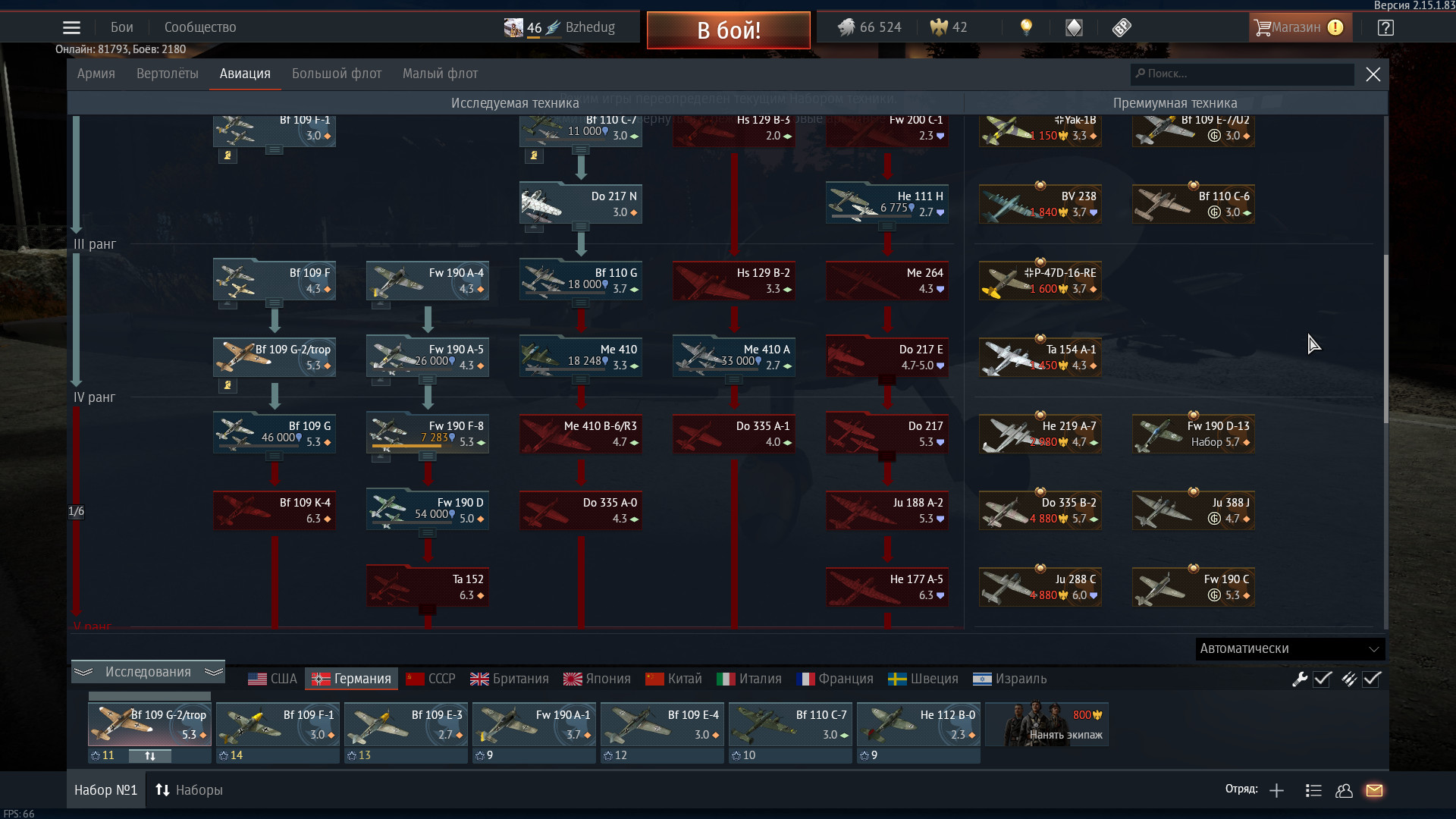
Task: Click the shop alert exclamation badge
Action: pos(1335,27)
